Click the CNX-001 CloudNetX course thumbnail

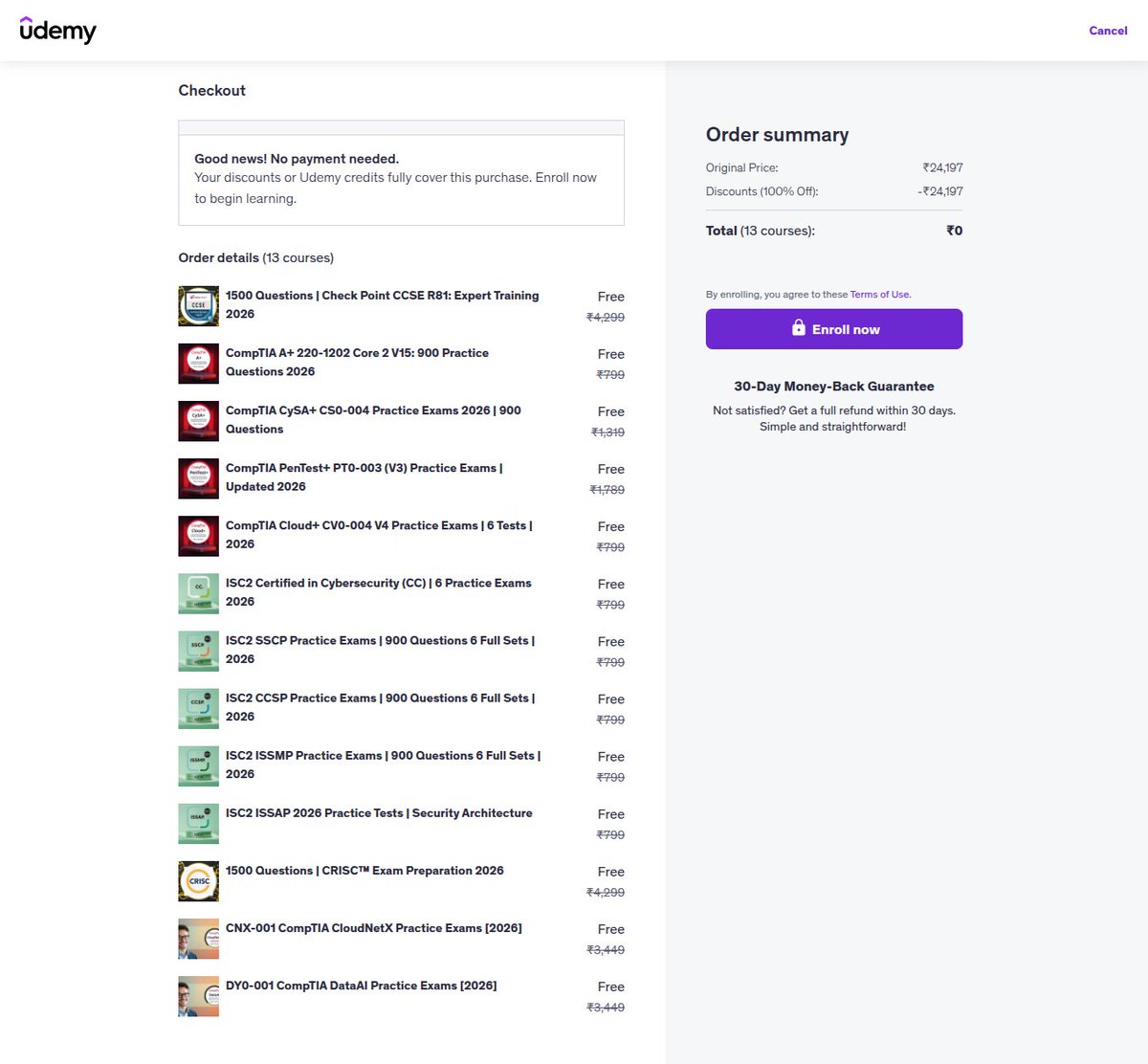199,939
